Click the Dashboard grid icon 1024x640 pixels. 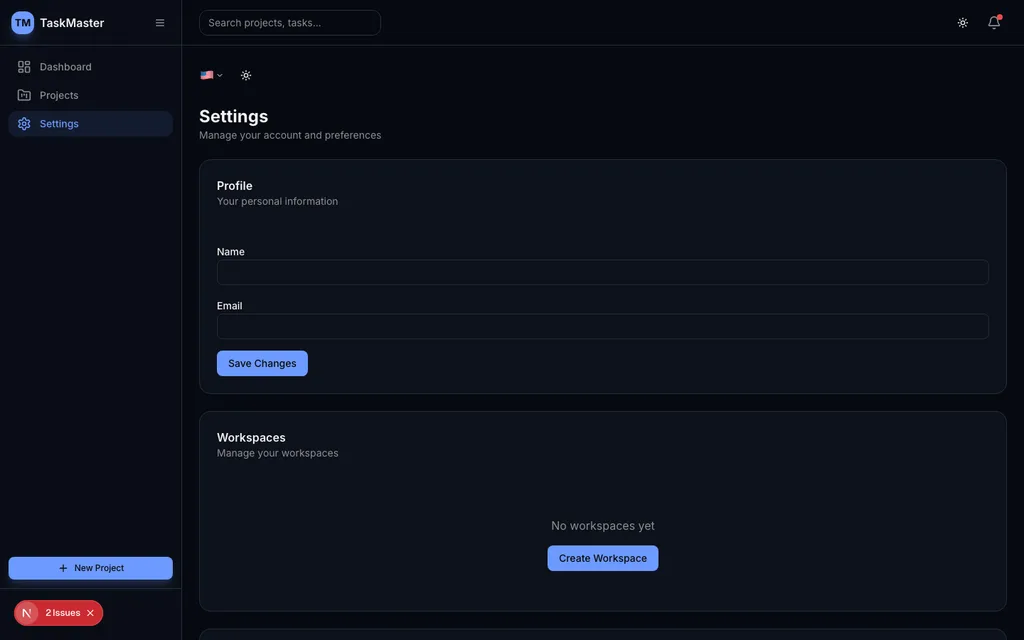pyautogui.click(x=24, y=67)
